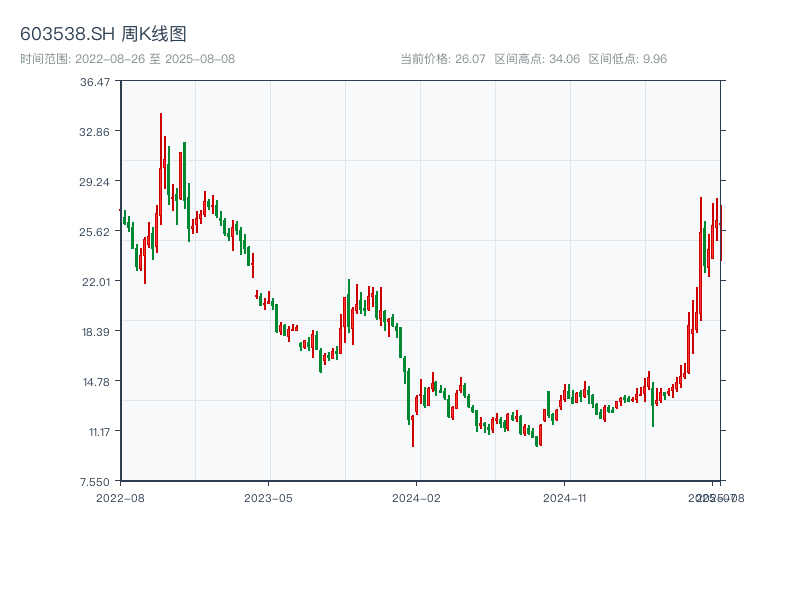Viewport: 800px width, 600px height.
Task: Click the 时间范围 date range text
Action: [128, 59]
